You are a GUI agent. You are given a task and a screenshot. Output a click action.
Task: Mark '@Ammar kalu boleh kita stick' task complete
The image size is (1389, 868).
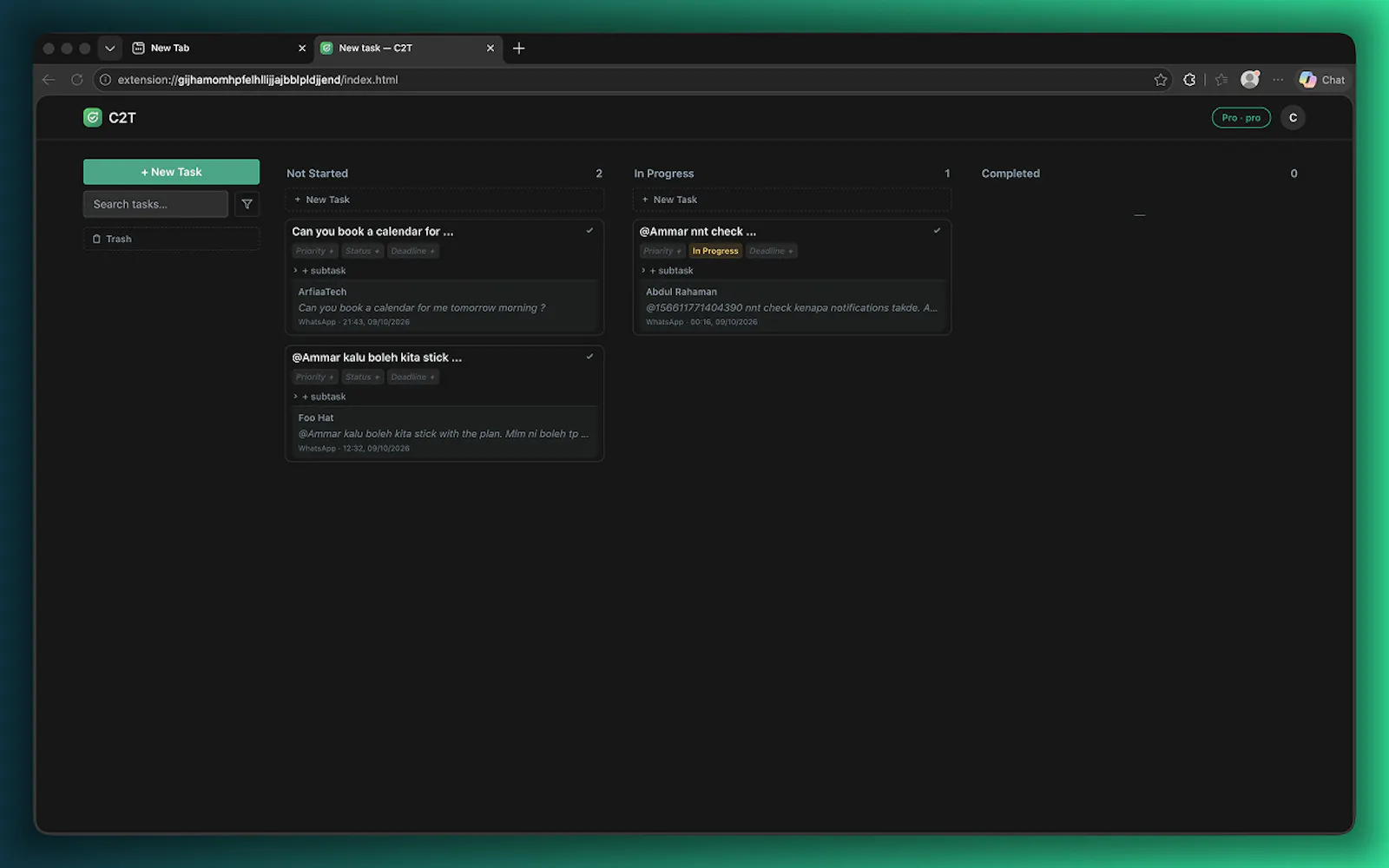coord(589,357)
